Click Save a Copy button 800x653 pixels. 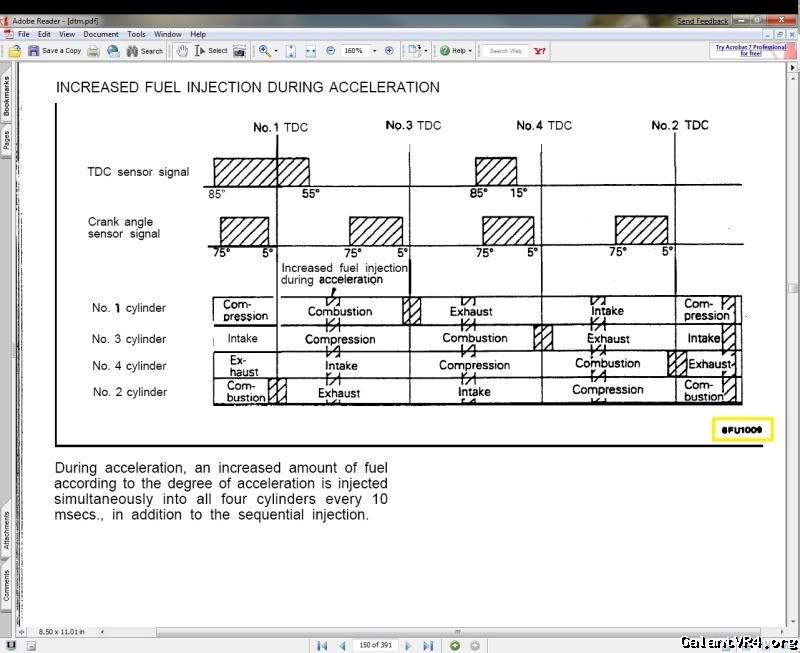55,50
